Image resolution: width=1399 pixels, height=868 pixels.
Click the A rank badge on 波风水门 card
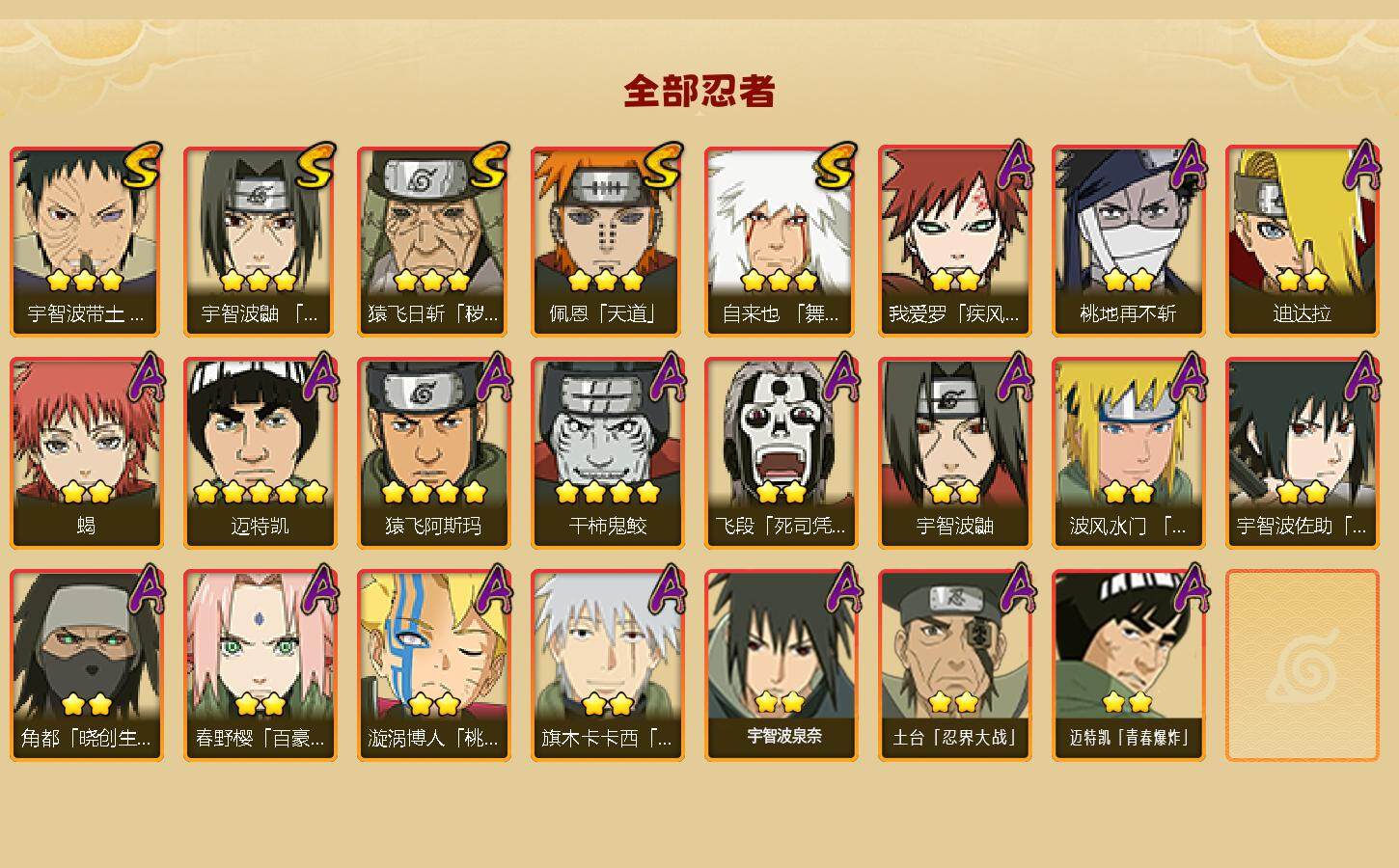[x=1187, y=378]
